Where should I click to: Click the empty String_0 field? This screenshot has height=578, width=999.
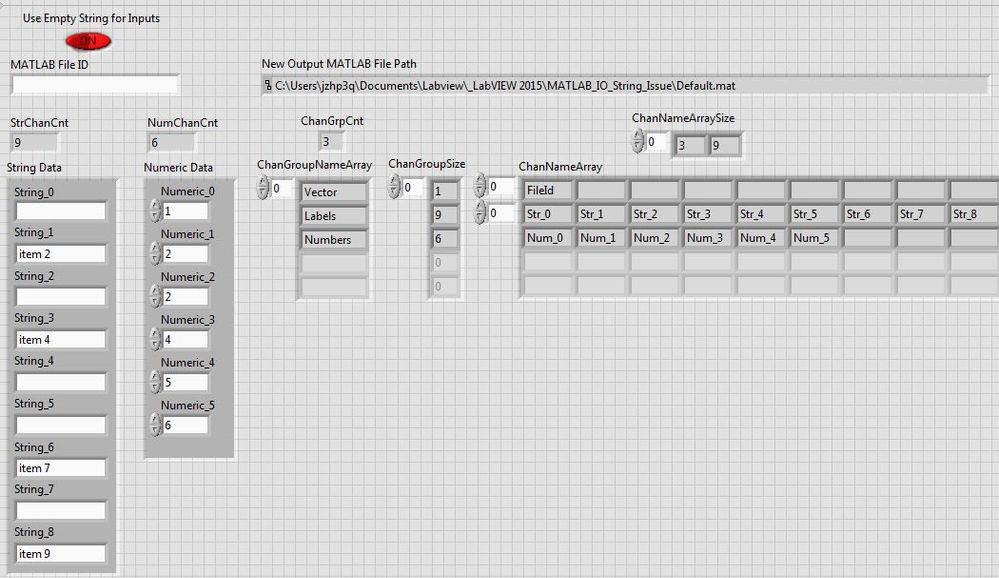click(x=60, y=210)
